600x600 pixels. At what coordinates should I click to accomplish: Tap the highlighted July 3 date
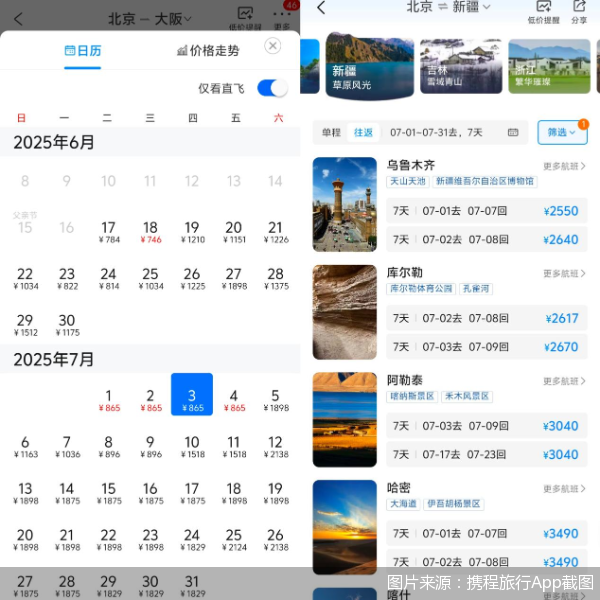(192, 394)
